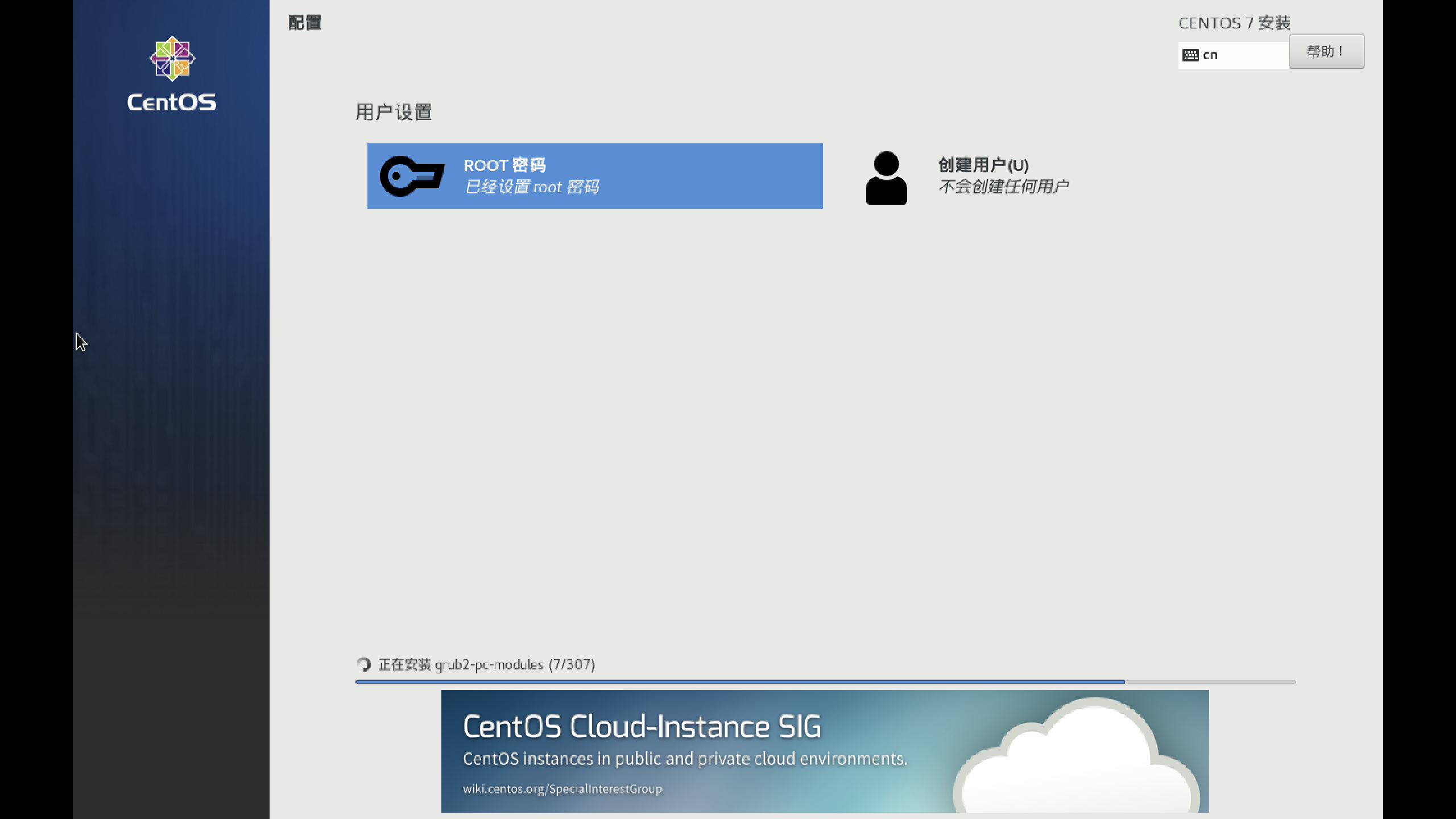Click the create user person icon
Image resolution: width=1456 pixels, height=819 pixels.
[886, 177]
